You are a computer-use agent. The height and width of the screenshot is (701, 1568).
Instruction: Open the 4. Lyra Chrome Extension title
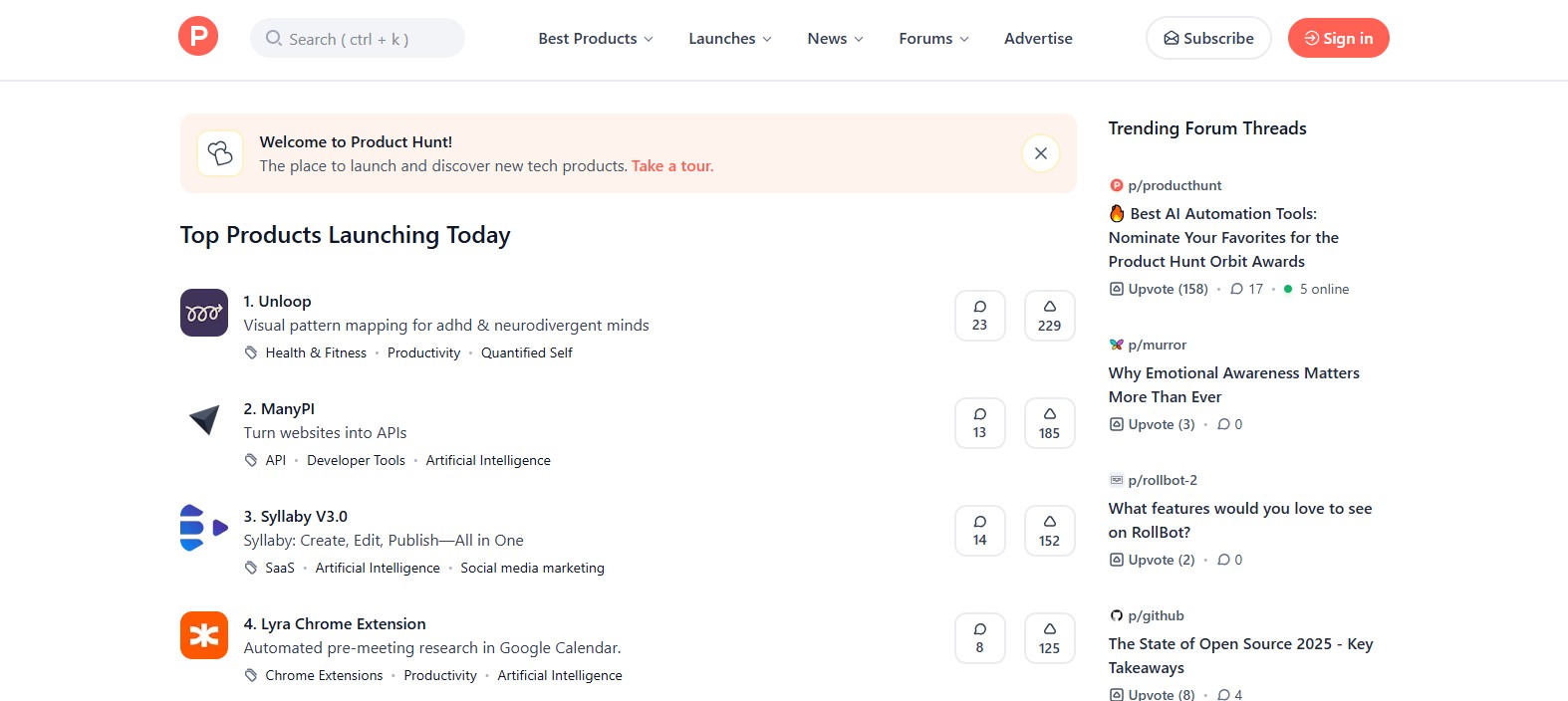[x=335, y=624]
